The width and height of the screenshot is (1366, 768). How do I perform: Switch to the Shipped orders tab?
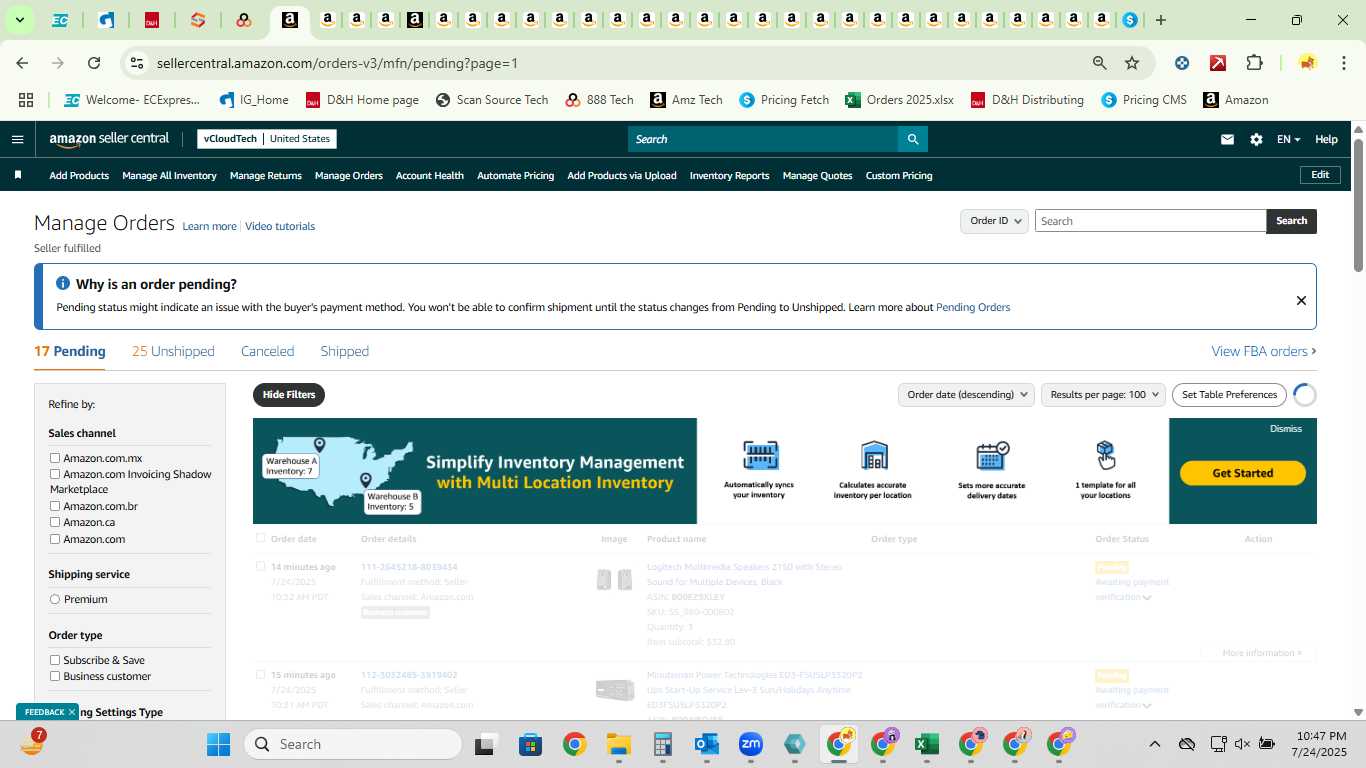click(344, 351)
